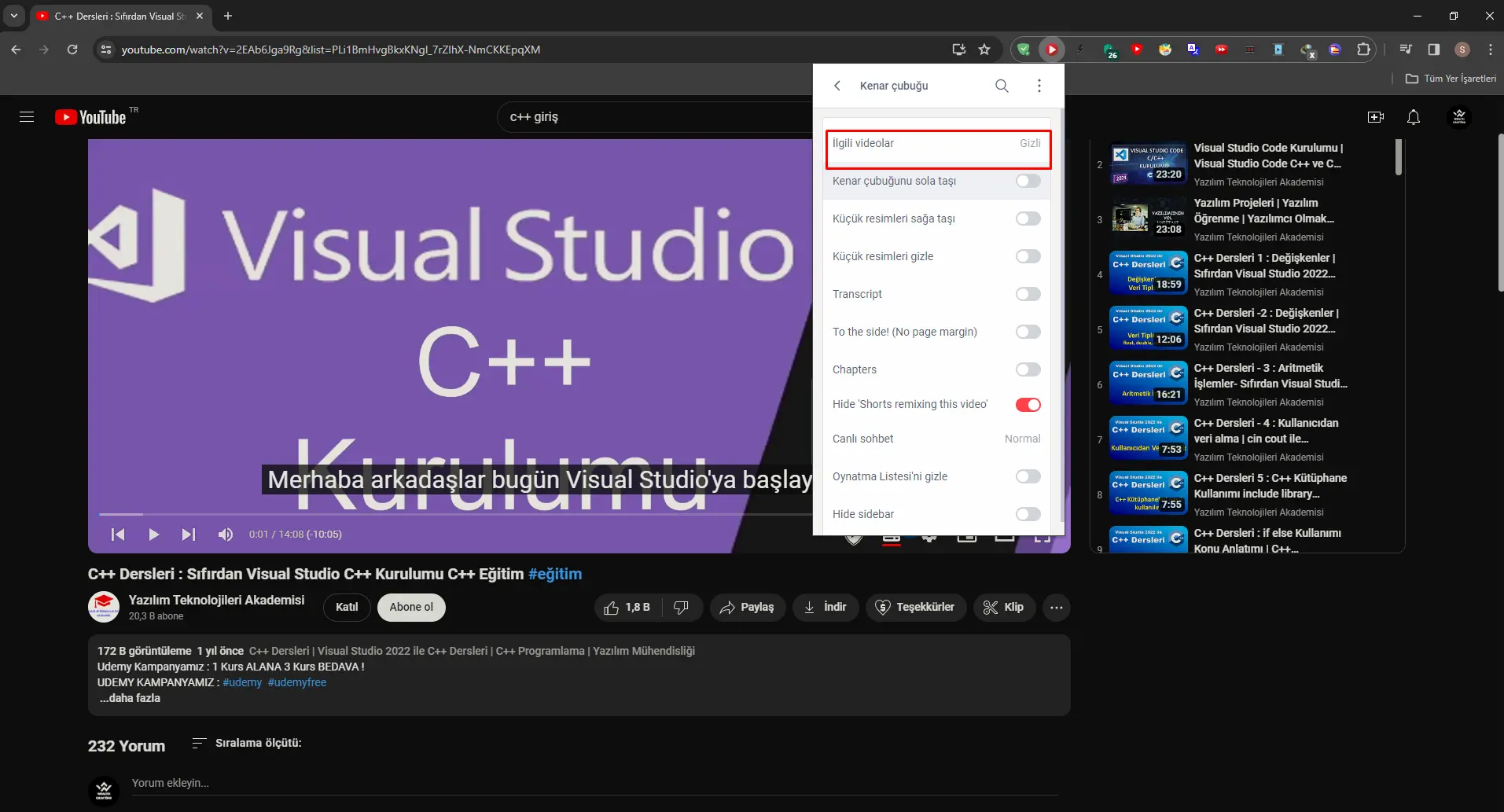This screenshot has height=812, width=1504.
Task: Share the video with Paylaş
Action: (748, 608)
